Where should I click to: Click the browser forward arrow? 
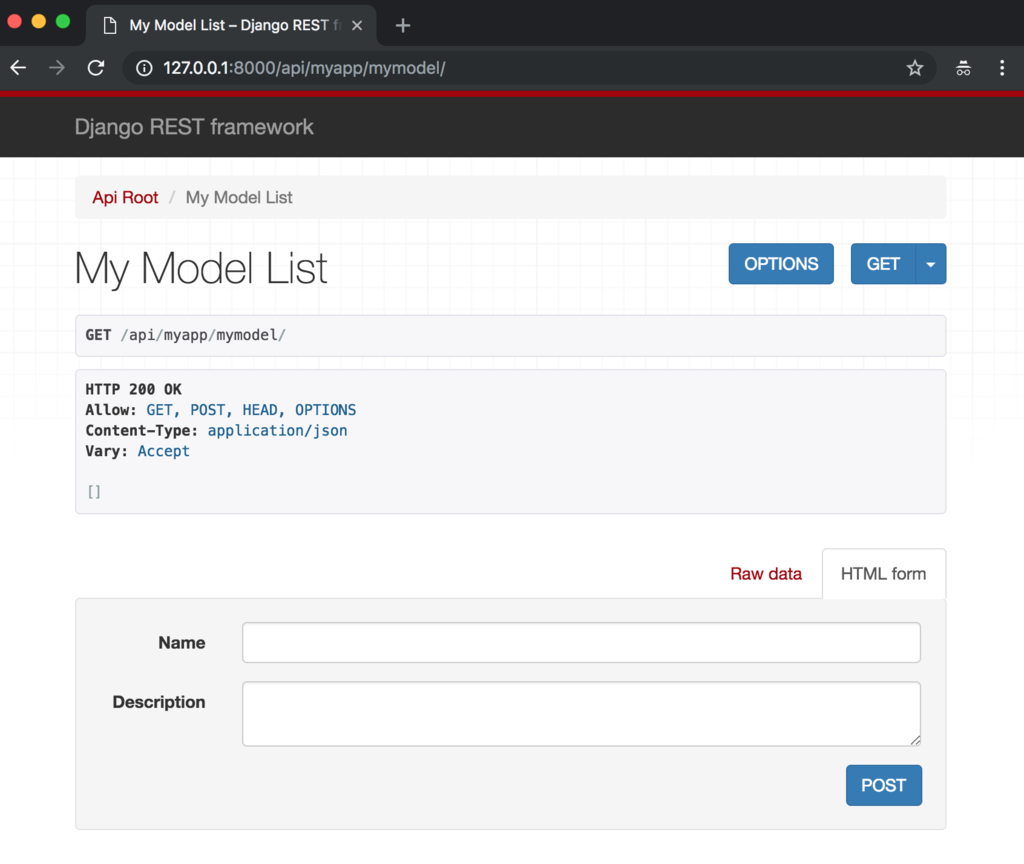57,67
